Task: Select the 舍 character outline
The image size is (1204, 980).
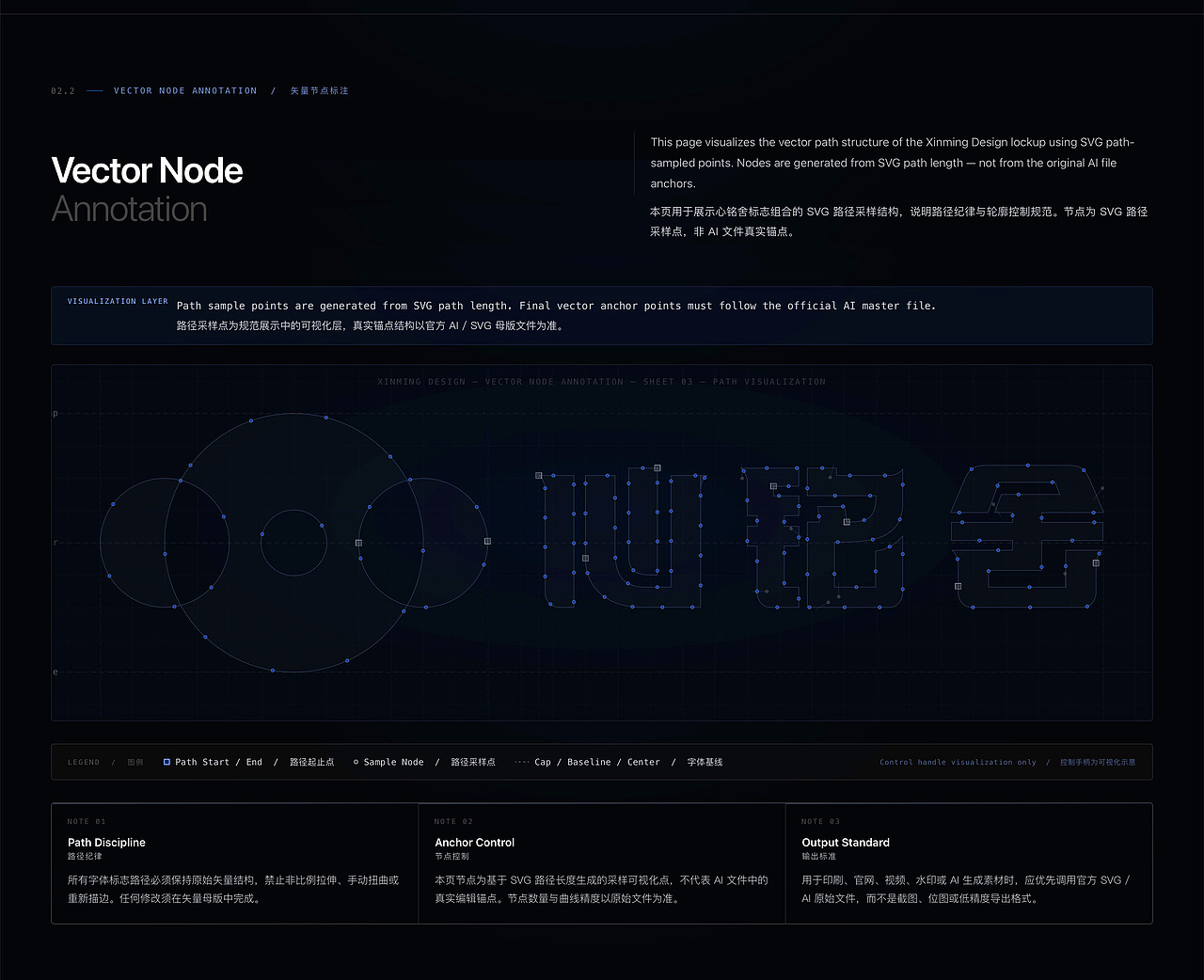Action: (1026, 536)
